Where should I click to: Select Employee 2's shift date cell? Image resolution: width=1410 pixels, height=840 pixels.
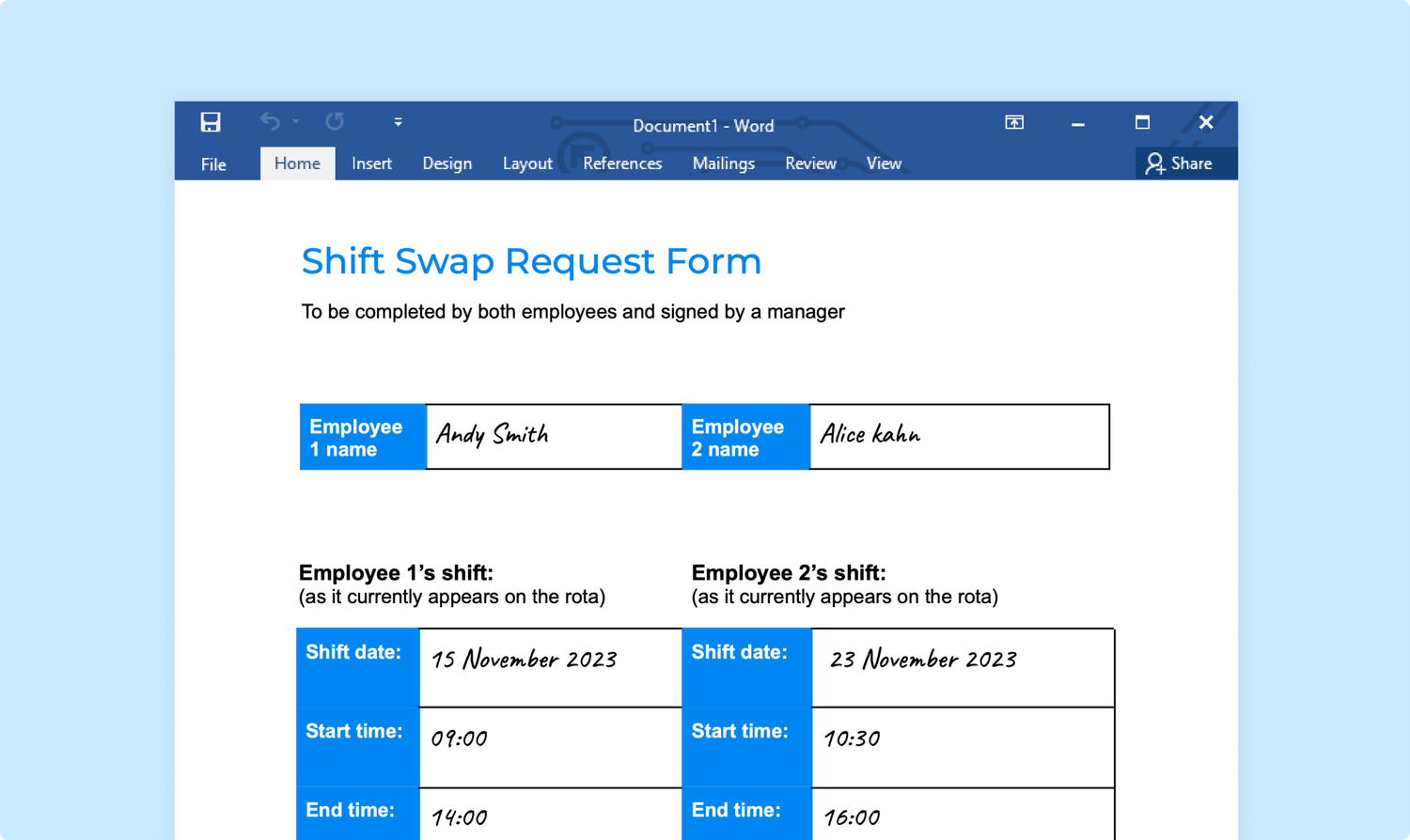(961, 665)
